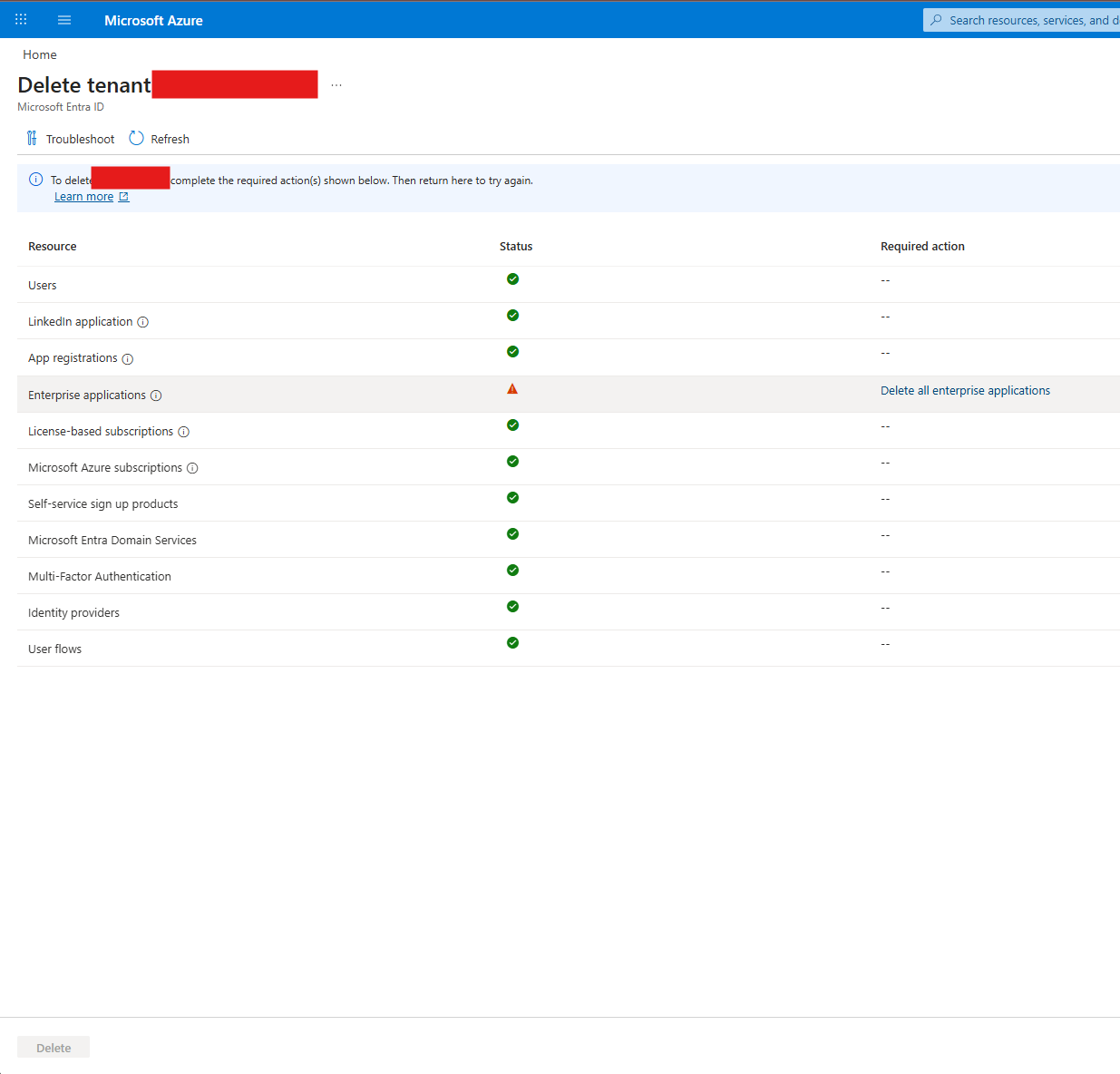
Task: Select the LinkedIn application row label
Action: 81,322
